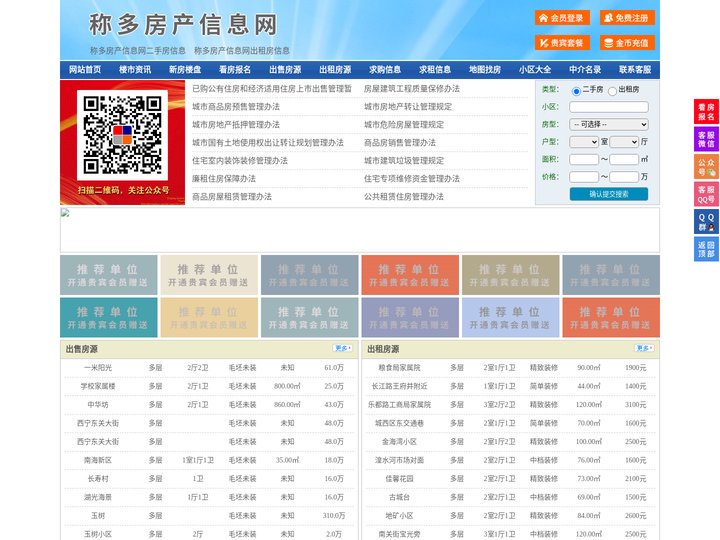Open the 求租信息 nav item
The width and height of the screenshot is (720, 540).
(435, 70)
